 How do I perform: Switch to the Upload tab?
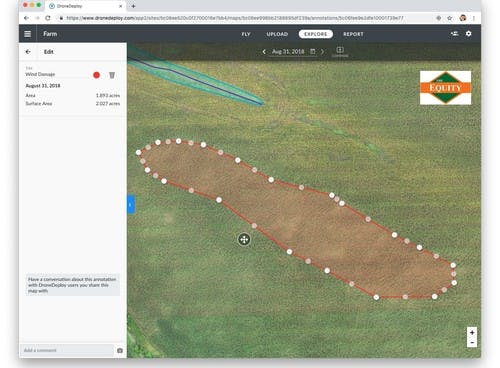pos(277,34)
